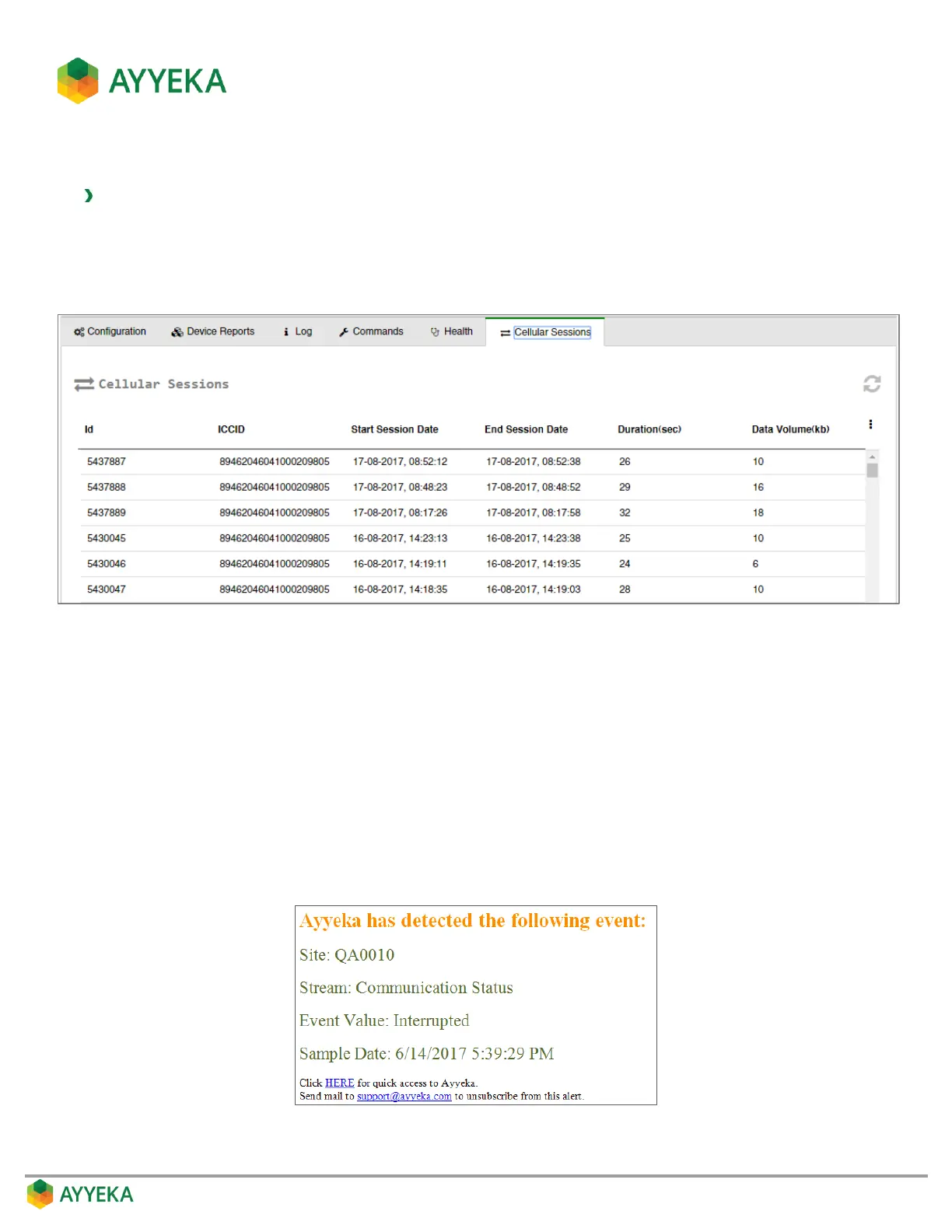Click start date 17-08-2017, 08:52:12
This screenshot has height=1232, width=952.
click(x=400, y=462)
